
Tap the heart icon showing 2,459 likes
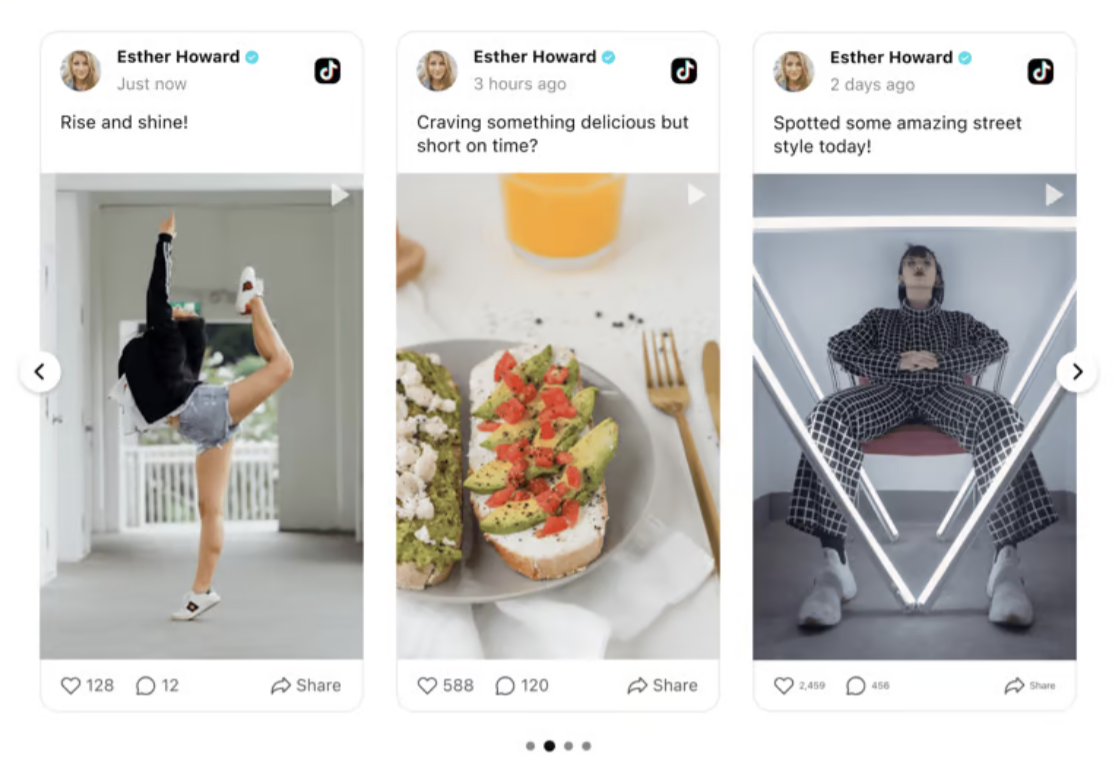784,685
